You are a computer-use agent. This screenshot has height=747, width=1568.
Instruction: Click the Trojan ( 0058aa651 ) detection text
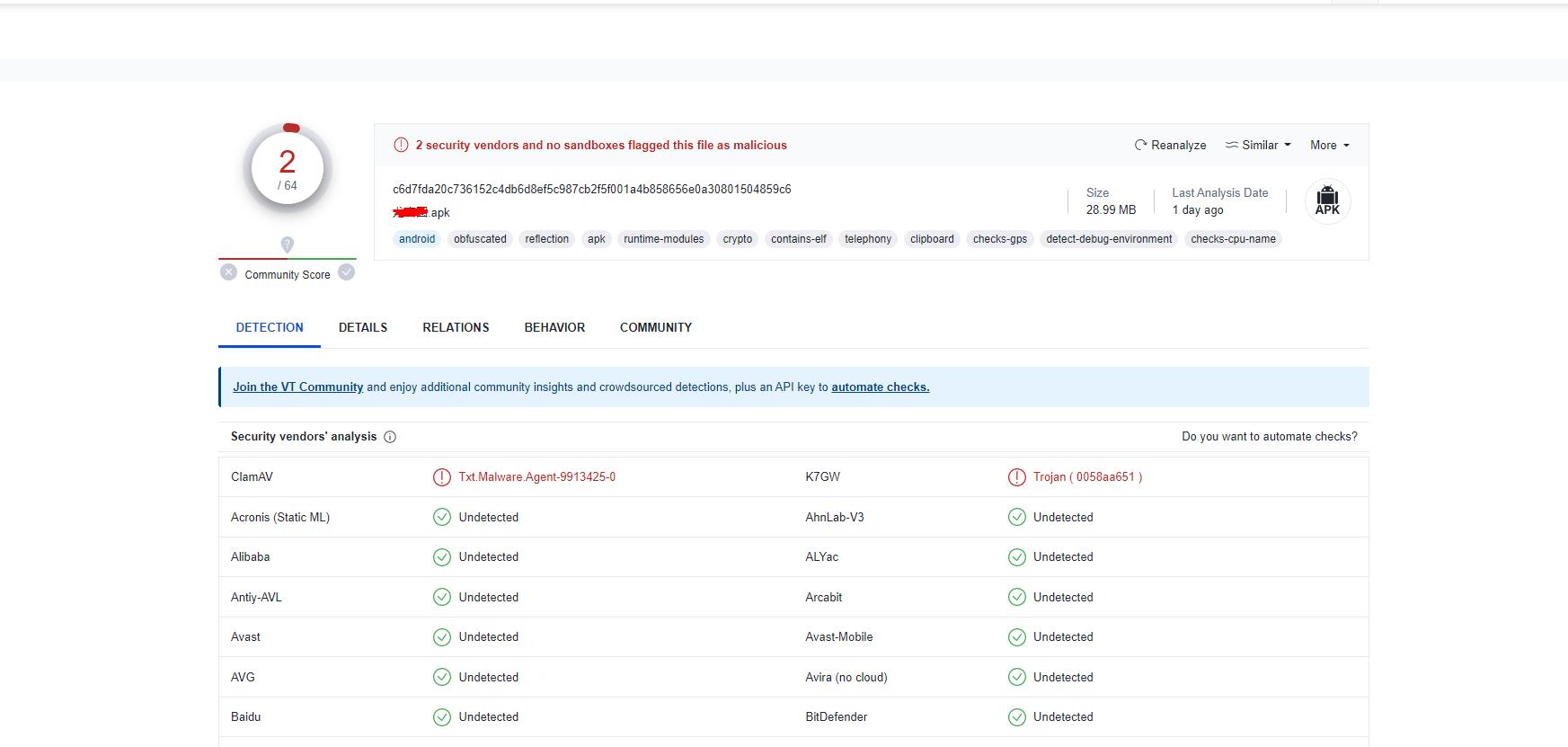tap(1087, 477)
